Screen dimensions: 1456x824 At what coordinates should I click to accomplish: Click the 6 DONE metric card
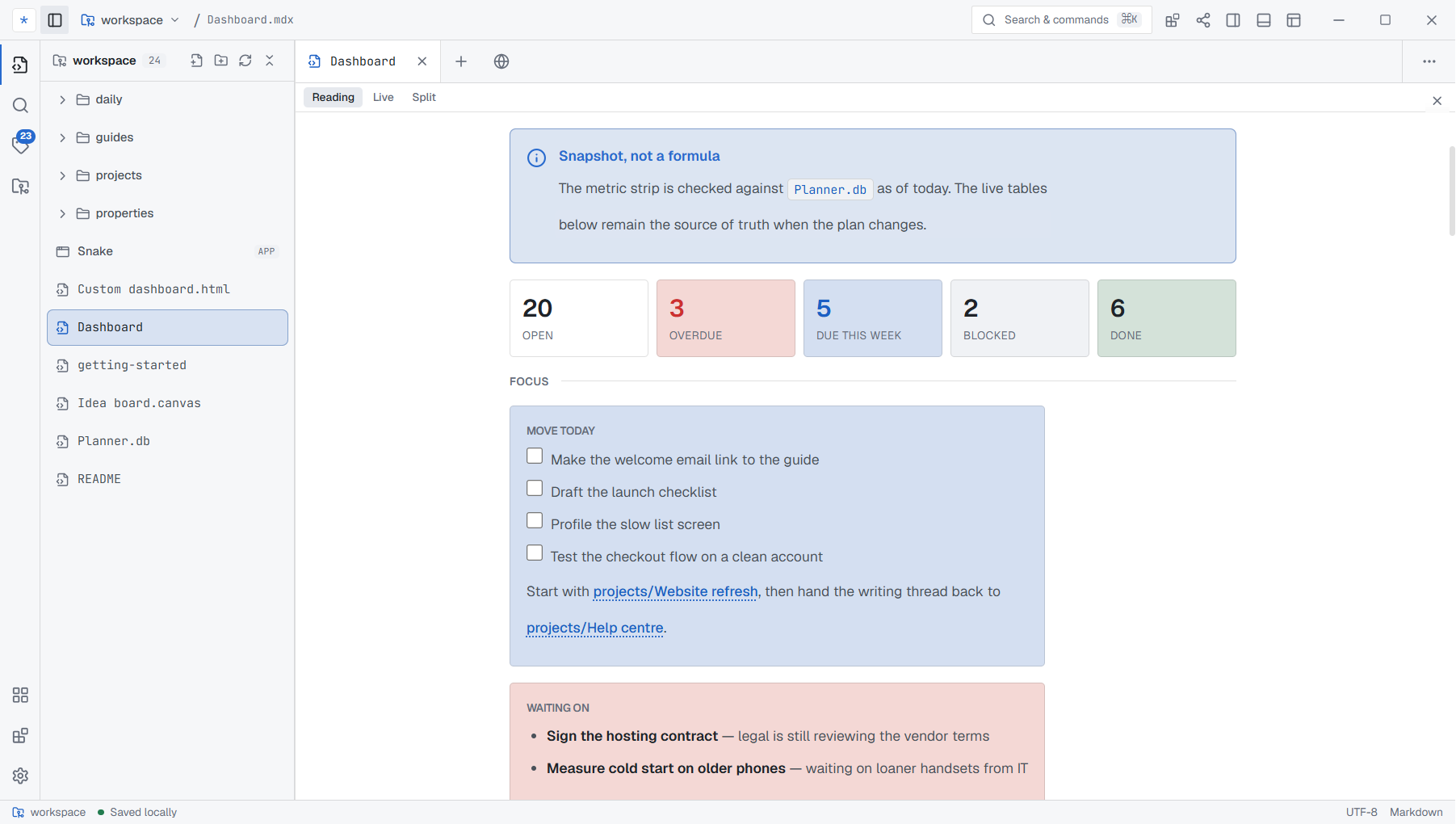coord(1166,318)
